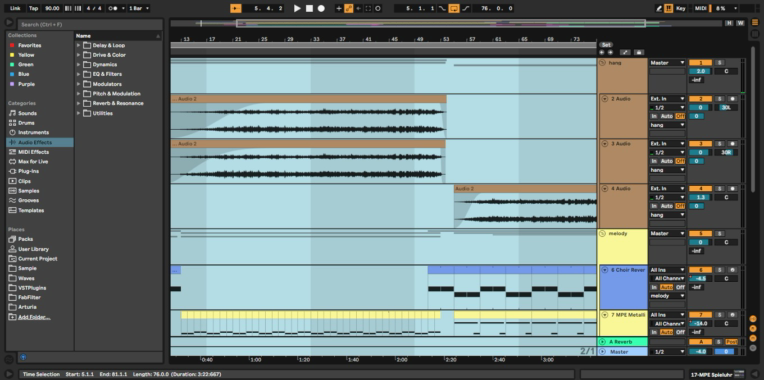Click the Tap tempo button
This screenshot has height=380, width=764.
[33, 8]
